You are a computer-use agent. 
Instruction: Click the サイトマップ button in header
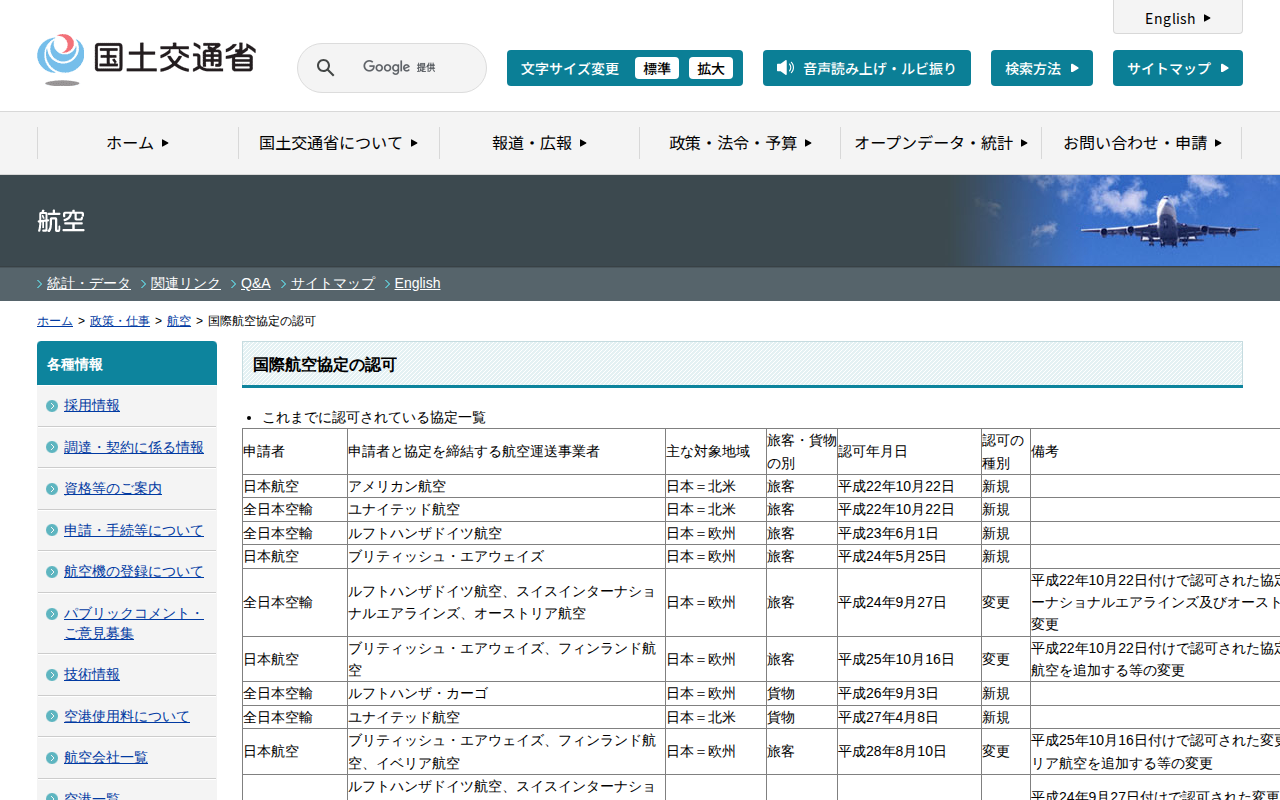click(x=1177, y=68)
